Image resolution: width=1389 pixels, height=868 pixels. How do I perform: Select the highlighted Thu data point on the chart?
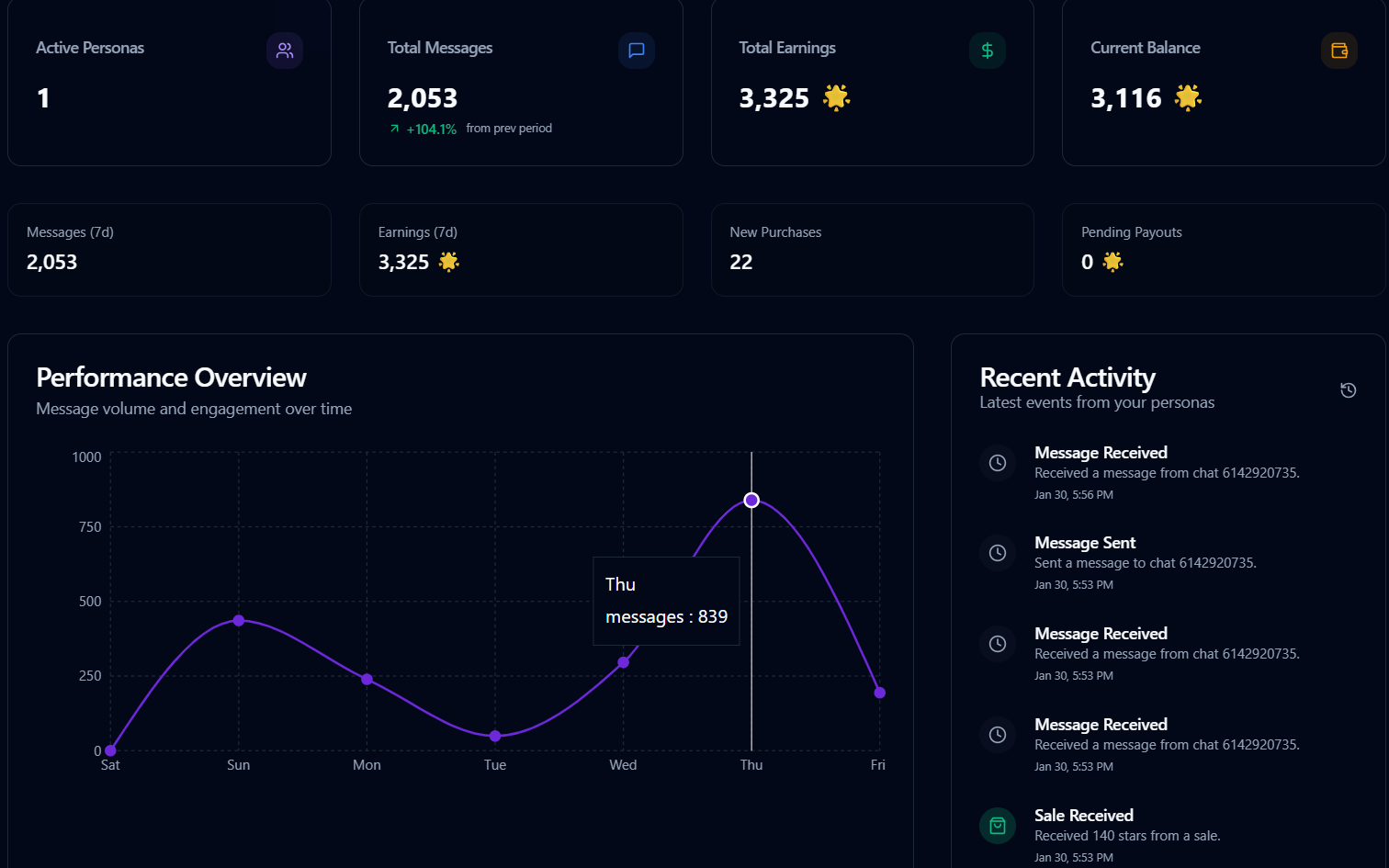751,500
